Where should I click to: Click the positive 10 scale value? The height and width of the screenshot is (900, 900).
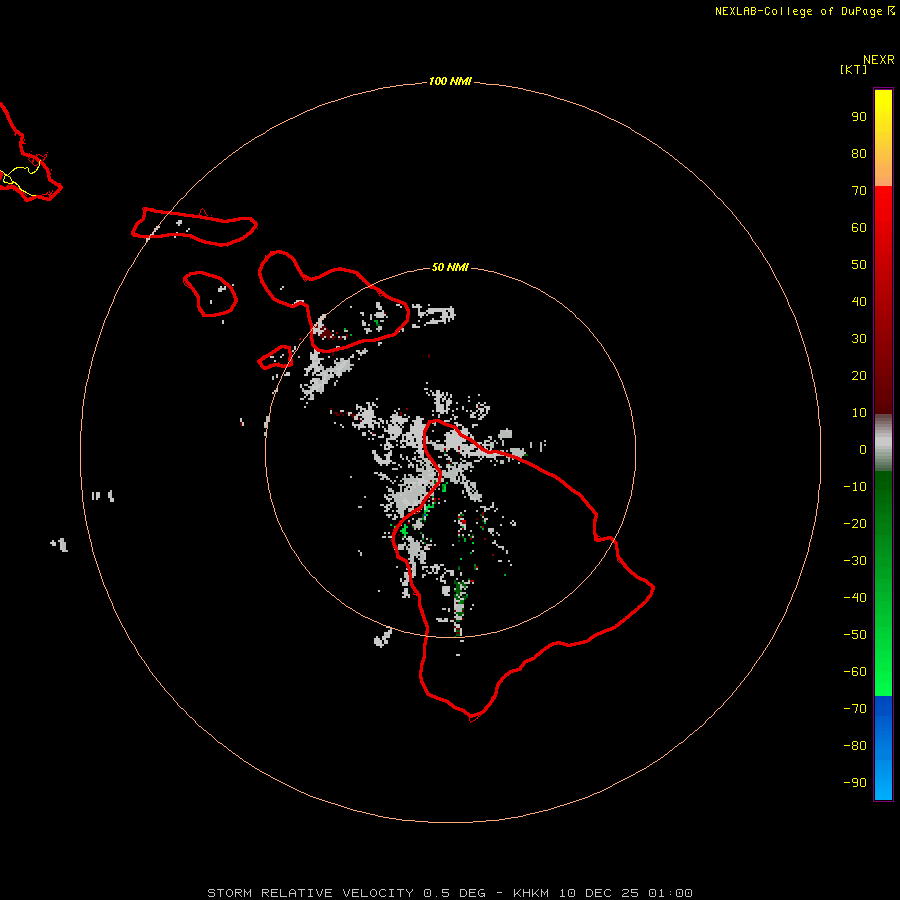pyautogui.click(x=859, y=413)
